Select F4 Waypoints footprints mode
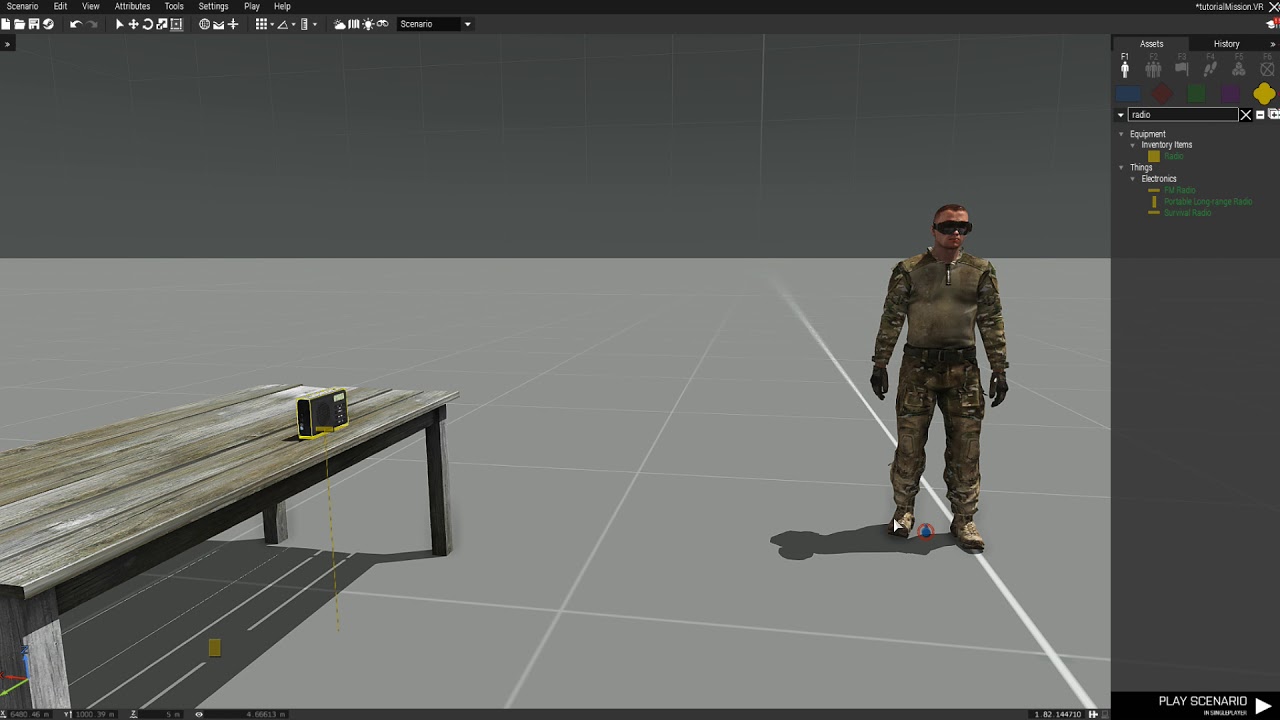 coord(1210,67)
